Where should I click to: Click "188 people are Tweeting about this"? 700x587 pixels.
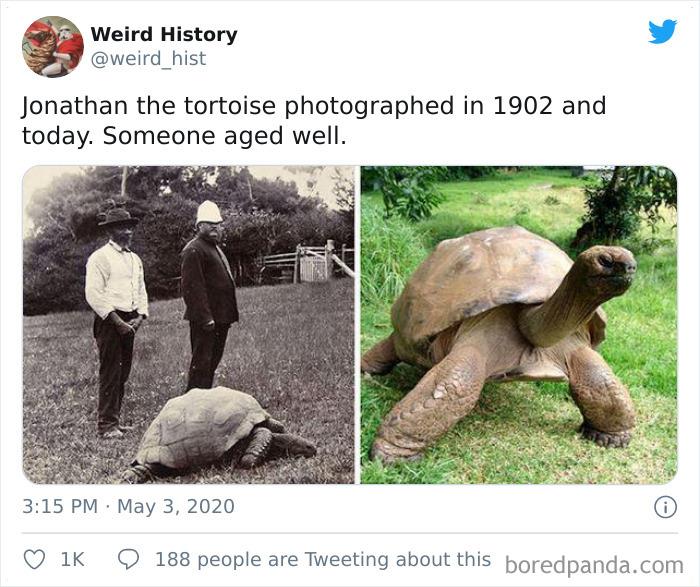322,560
